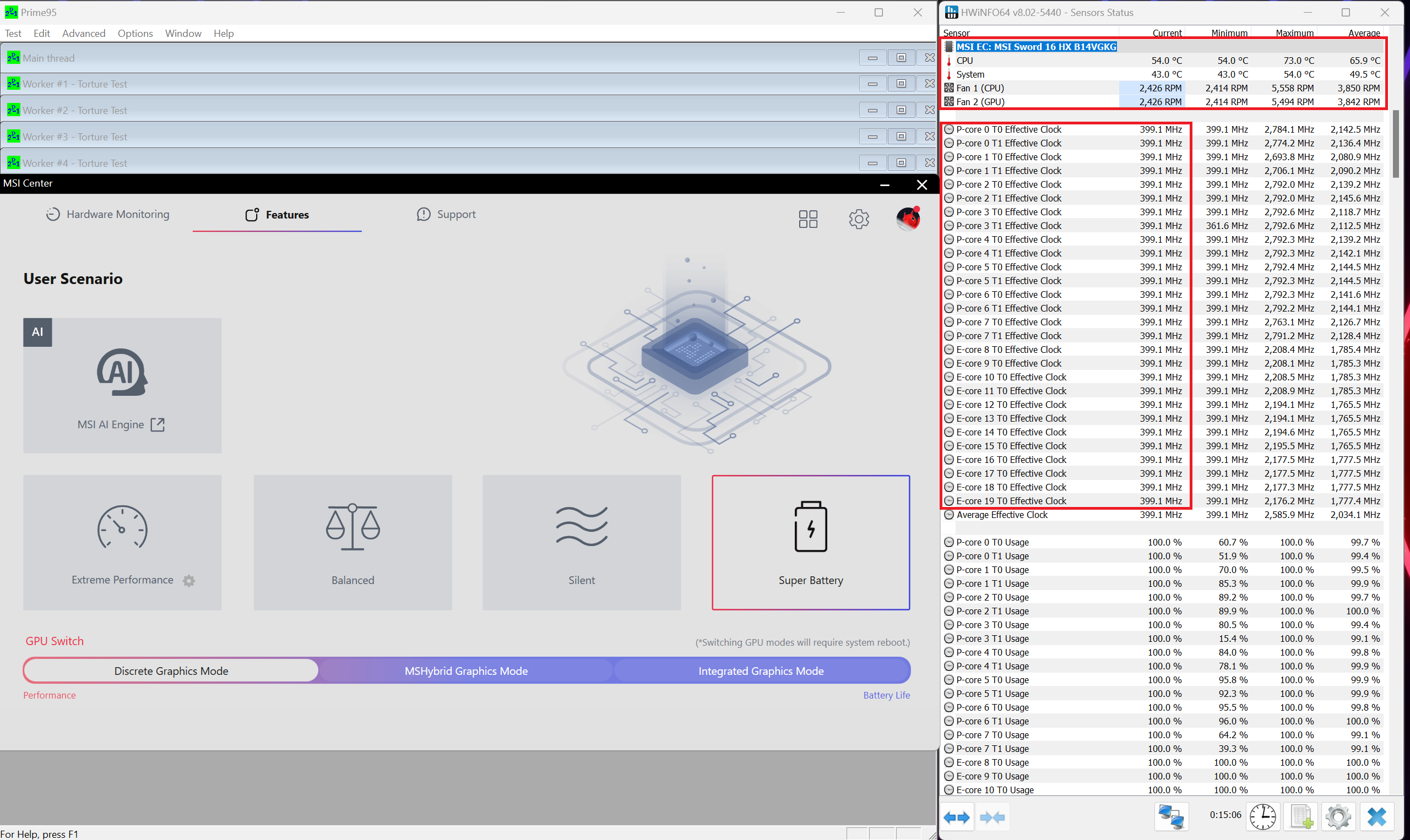
Task: Select MSI EC Sword 16 HX sensor group
Action: click(1035, 46)
